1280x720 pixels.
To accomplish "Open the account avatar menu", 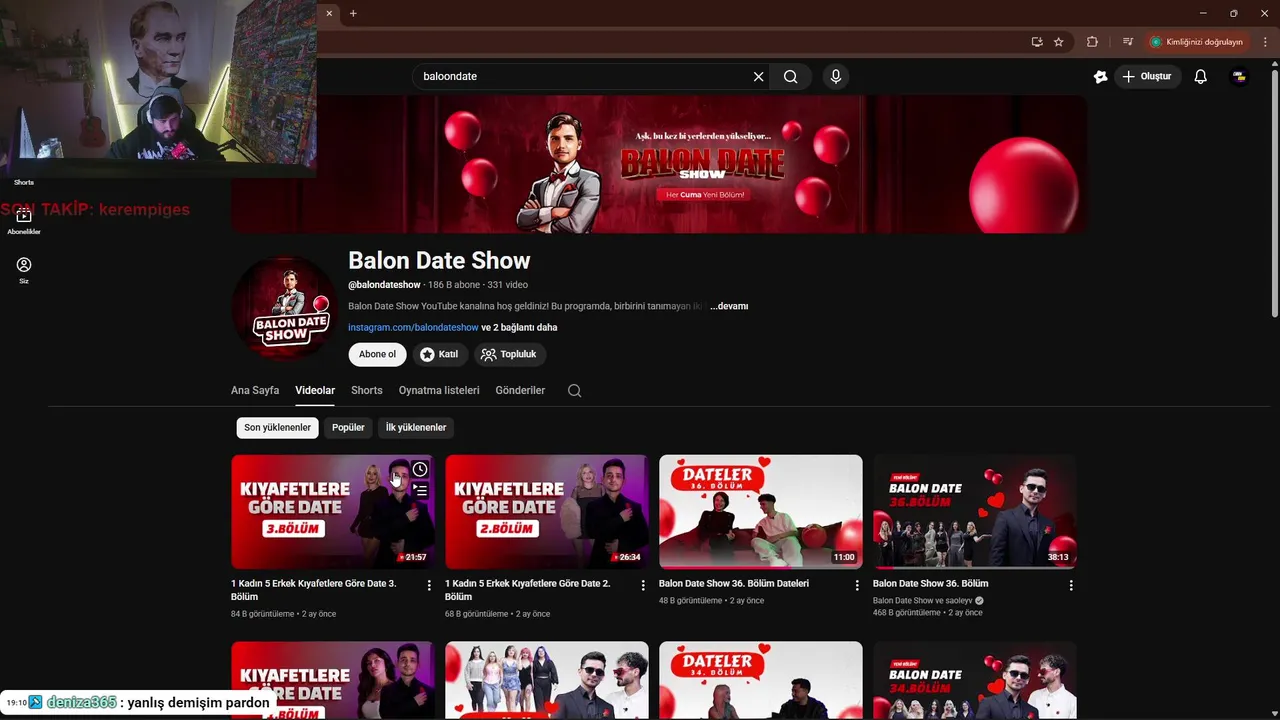I will pyautogui.click(x=1239, y=76).
